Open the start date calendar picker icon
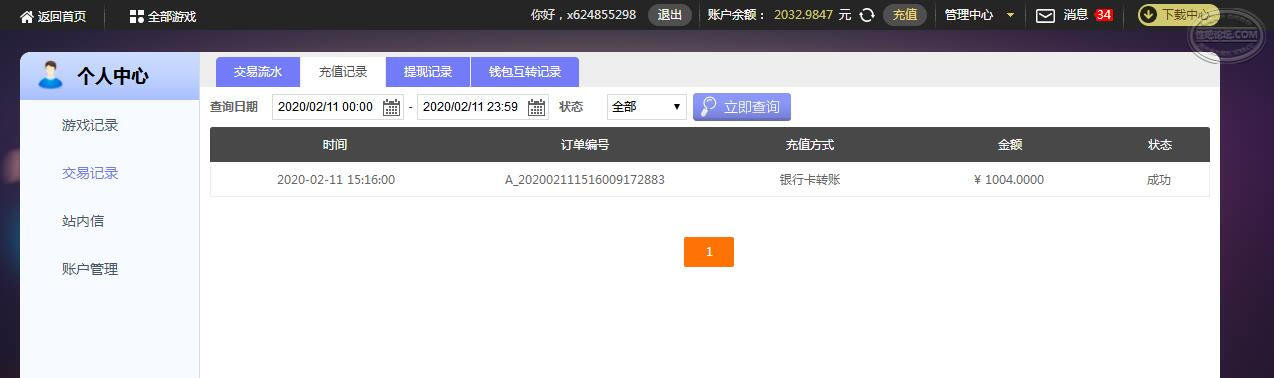The image size is (1274, 378). tap(392, 107)
